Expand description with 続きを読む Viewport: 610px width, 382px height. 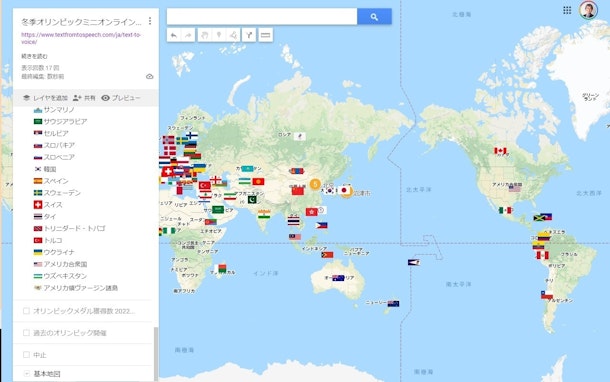pos(34,56)
